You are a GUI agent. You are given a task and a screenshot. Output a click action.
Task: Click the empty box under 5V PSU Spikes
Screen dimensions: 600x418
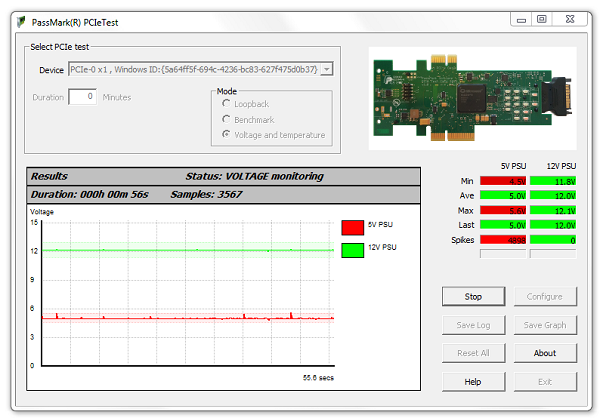503,254
